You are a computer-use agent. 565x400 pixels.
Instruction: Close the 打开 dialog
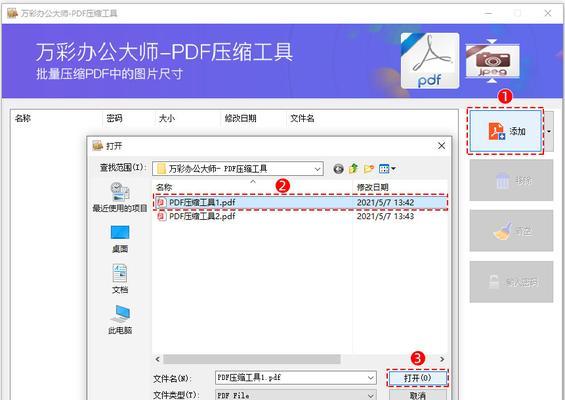click(x=441, y=146)
